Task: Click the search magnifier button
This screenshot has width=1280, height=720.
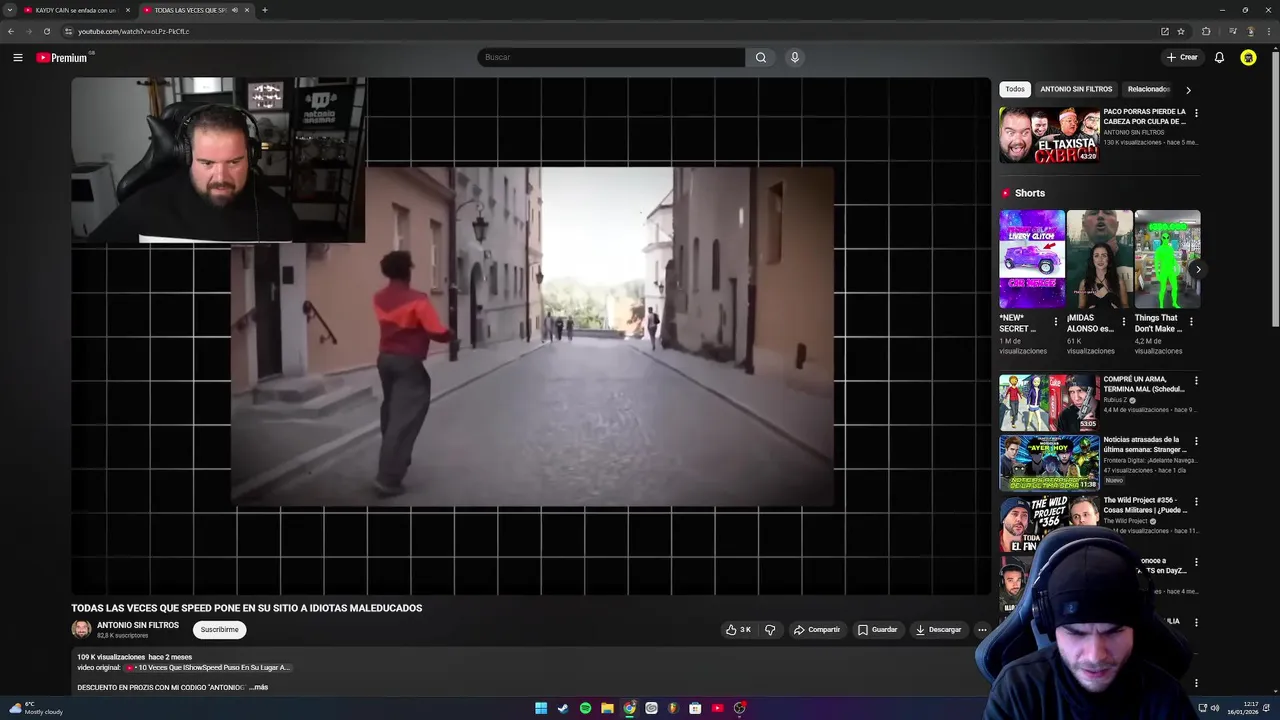Action: coord(761,57)
